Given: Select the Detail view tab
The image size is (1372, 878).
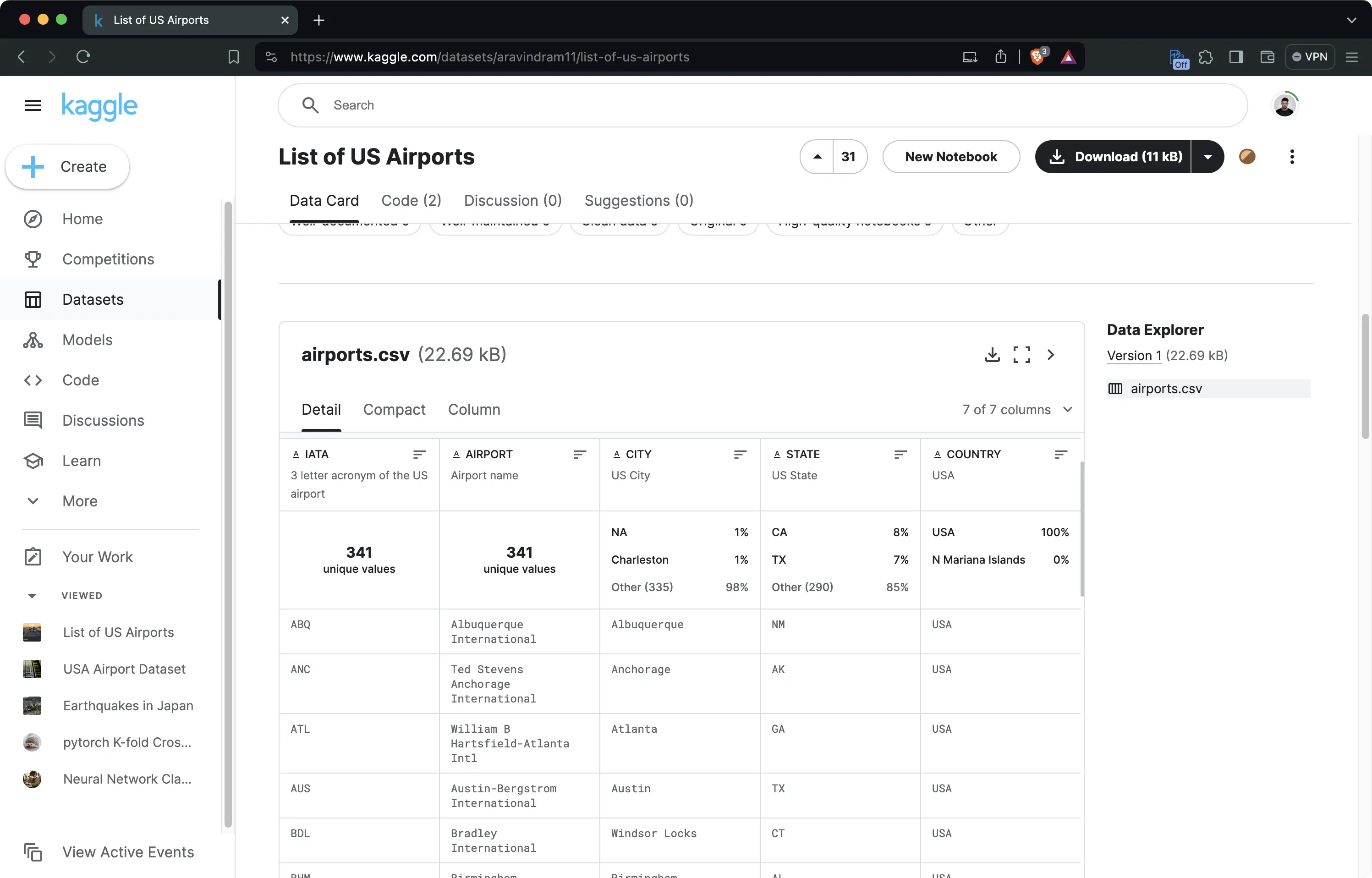Looking at the screenshot, I should point(321,410).
